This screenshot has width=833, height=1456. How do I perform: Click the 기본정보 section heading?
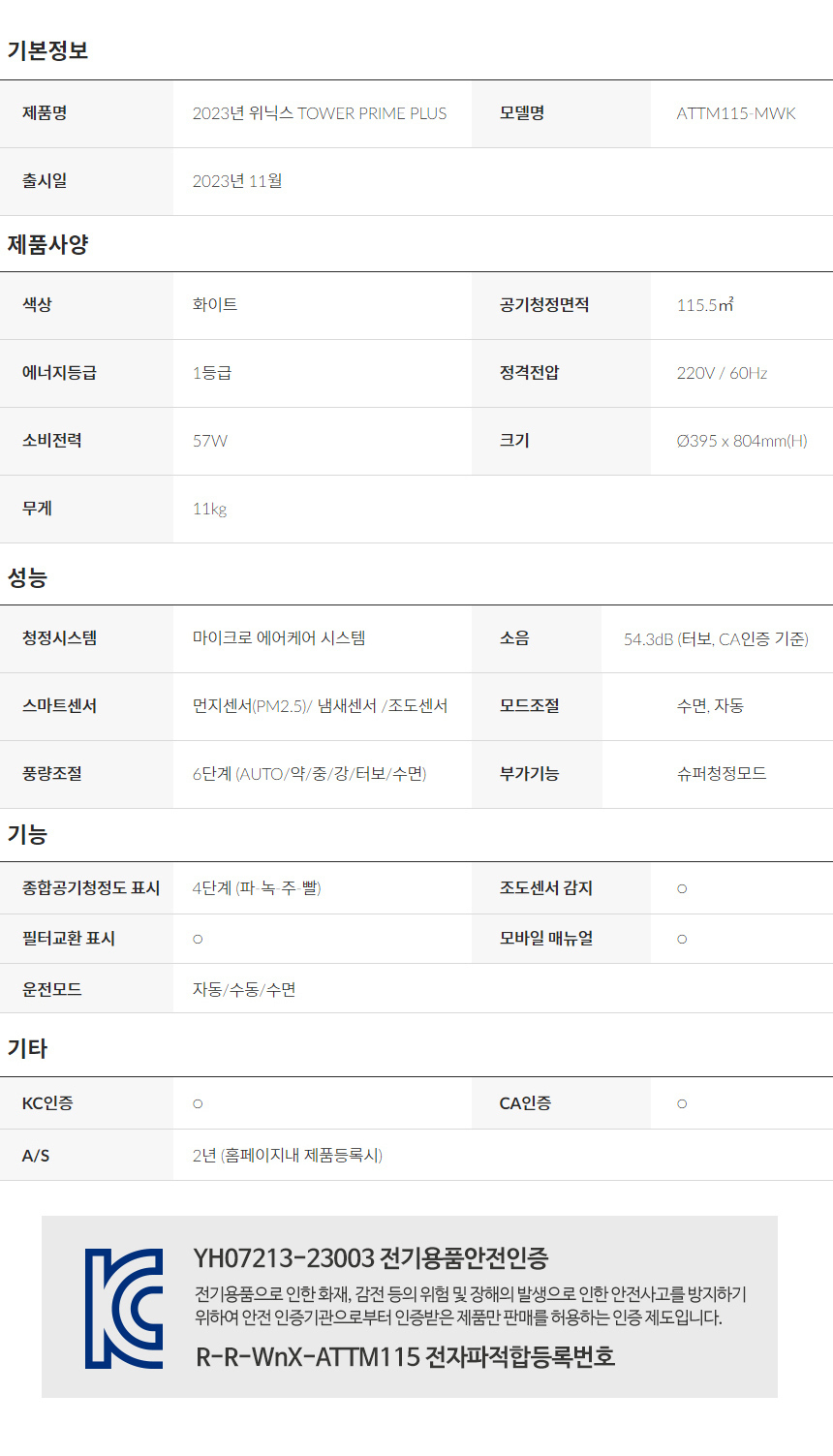point(47,50)
